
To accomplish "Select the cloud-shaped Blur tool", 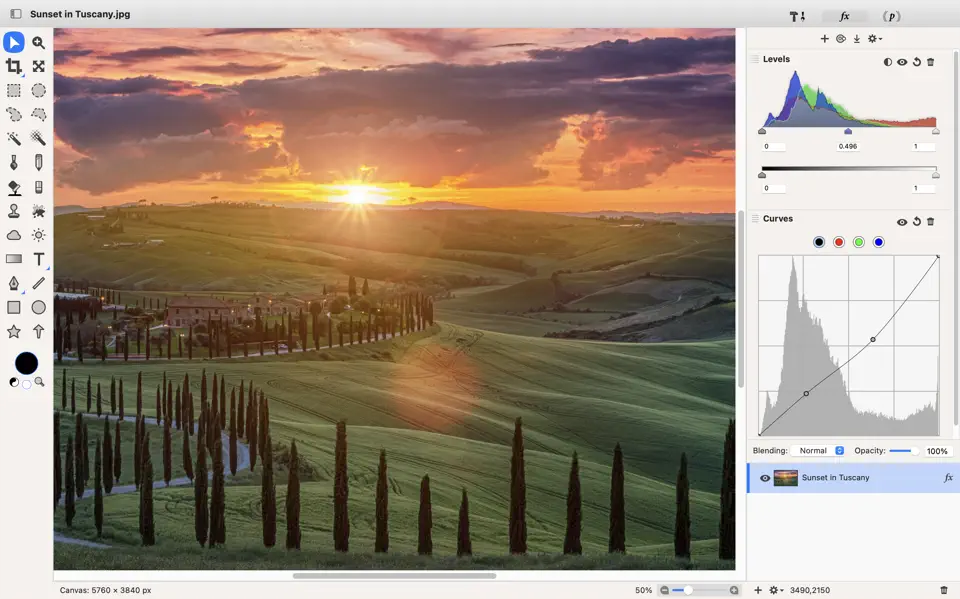I will tap(13, 235).
